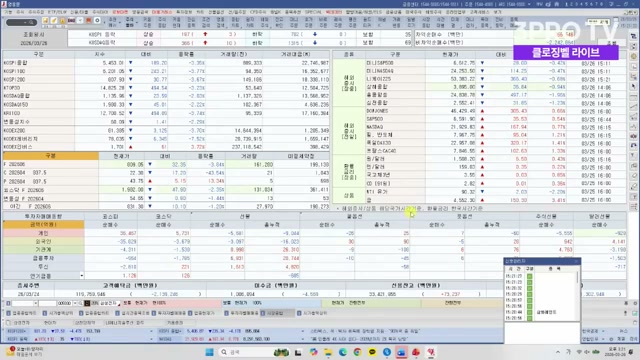
Task: Expand dropdown arrow next to 연기금등
Action: point(82,276)
